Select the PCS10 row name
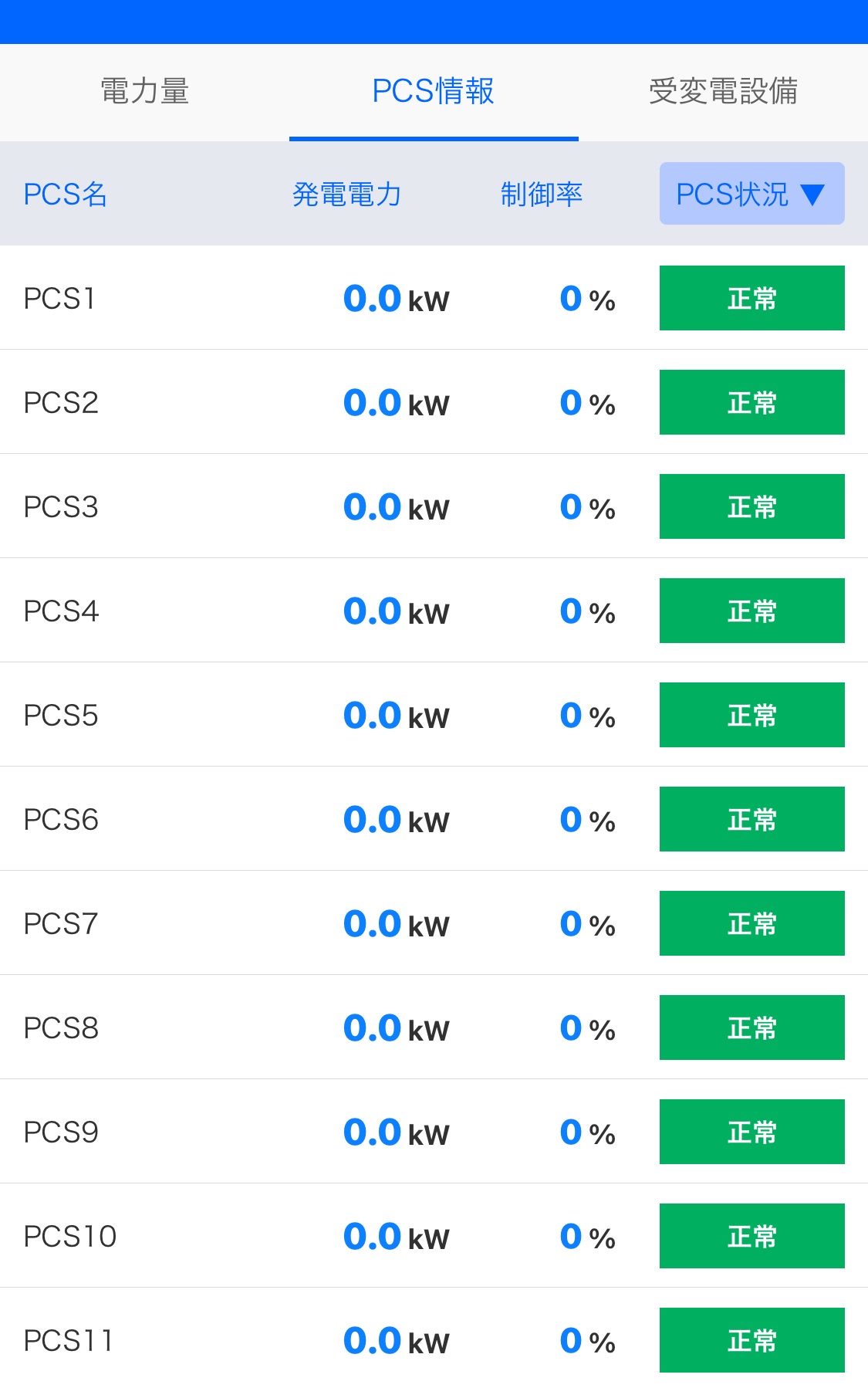The width and height of the screenshot is (868, 1388). tap(70, 1237)
